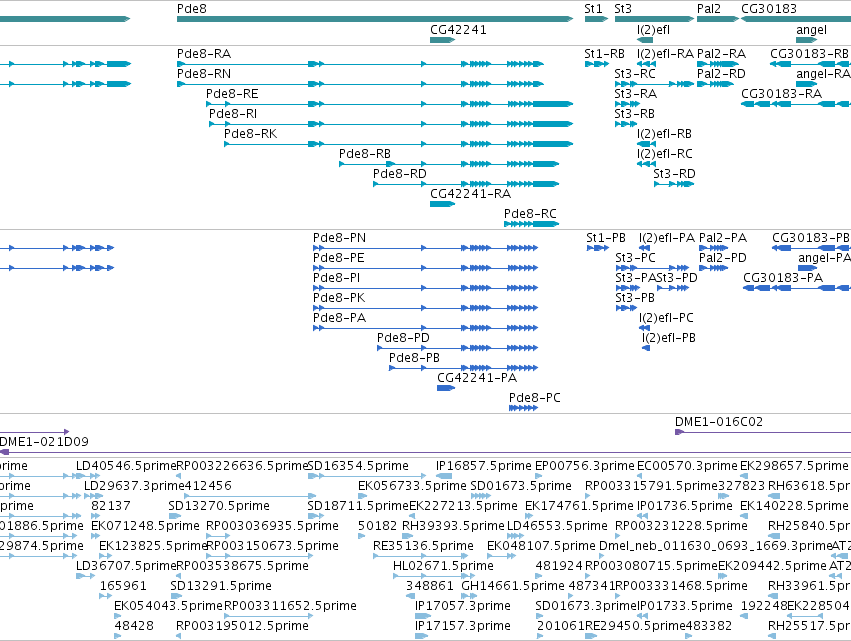Viewport: 851px width, 641px height.
Task: Click protein Pde8-PC label
Action: coord(535,398)
